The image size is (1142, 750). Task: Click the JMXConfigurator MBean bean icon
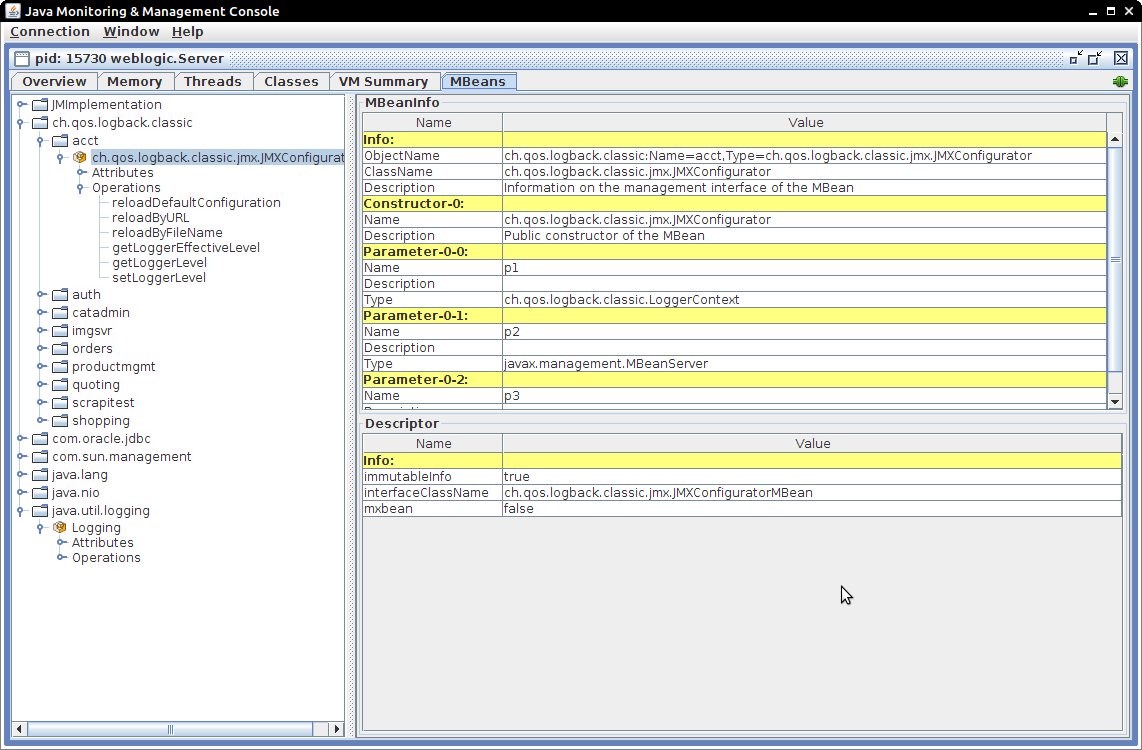(80, 158)
